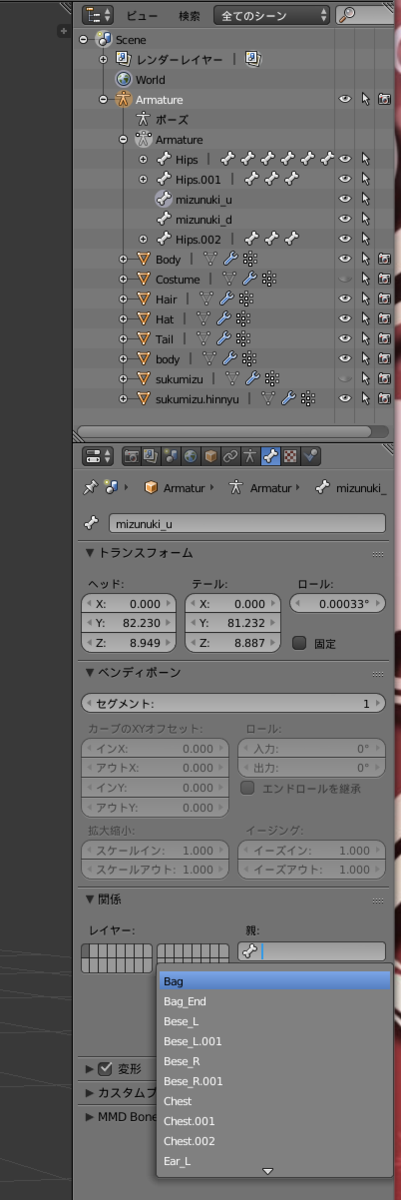Hide the mizunuki_u bone via eye icon
This screenshot has width=401, height=1200.
click(x=345, y=200)
